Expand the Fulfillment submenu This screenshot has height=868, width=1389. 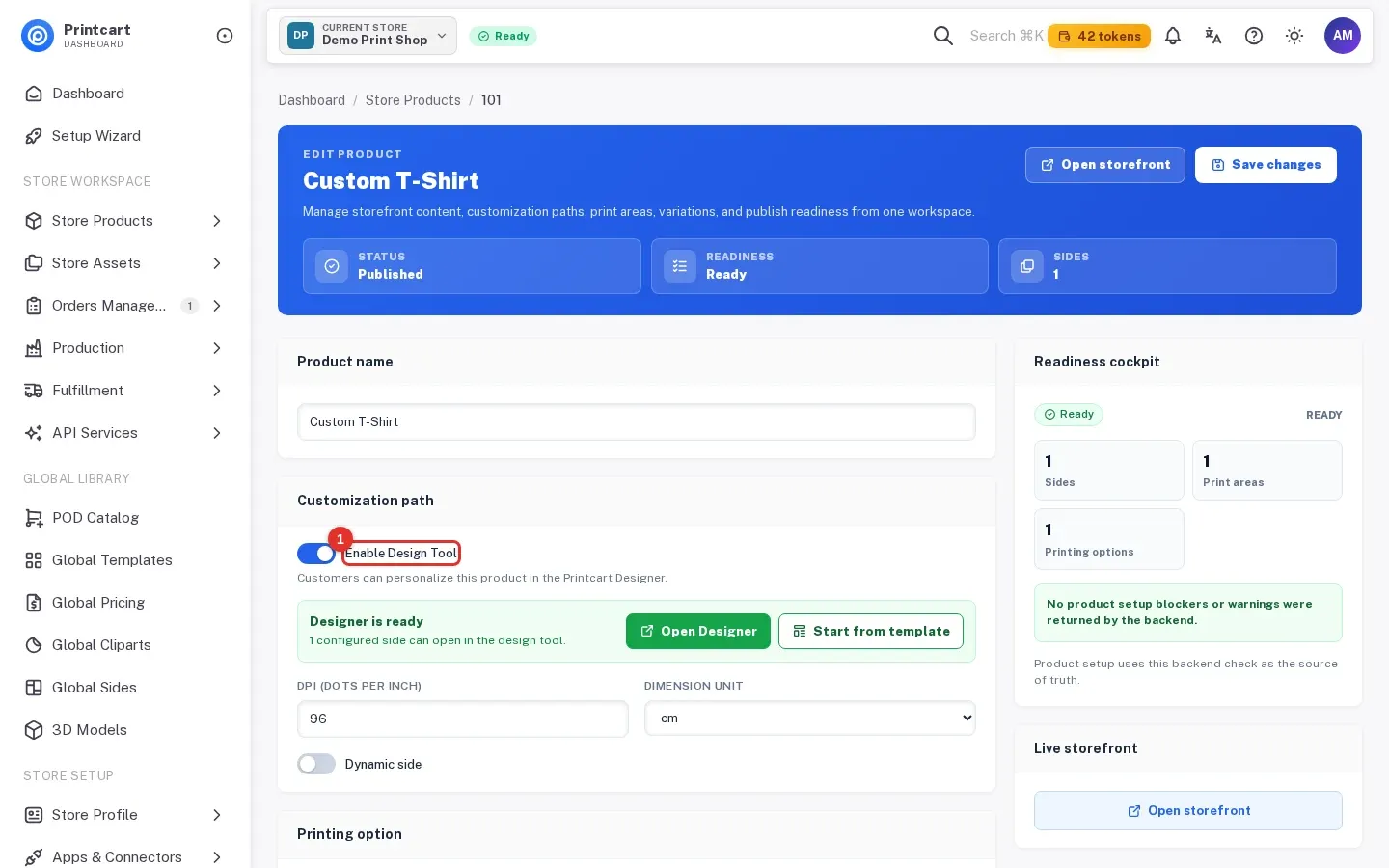click(x=217, y=391)
